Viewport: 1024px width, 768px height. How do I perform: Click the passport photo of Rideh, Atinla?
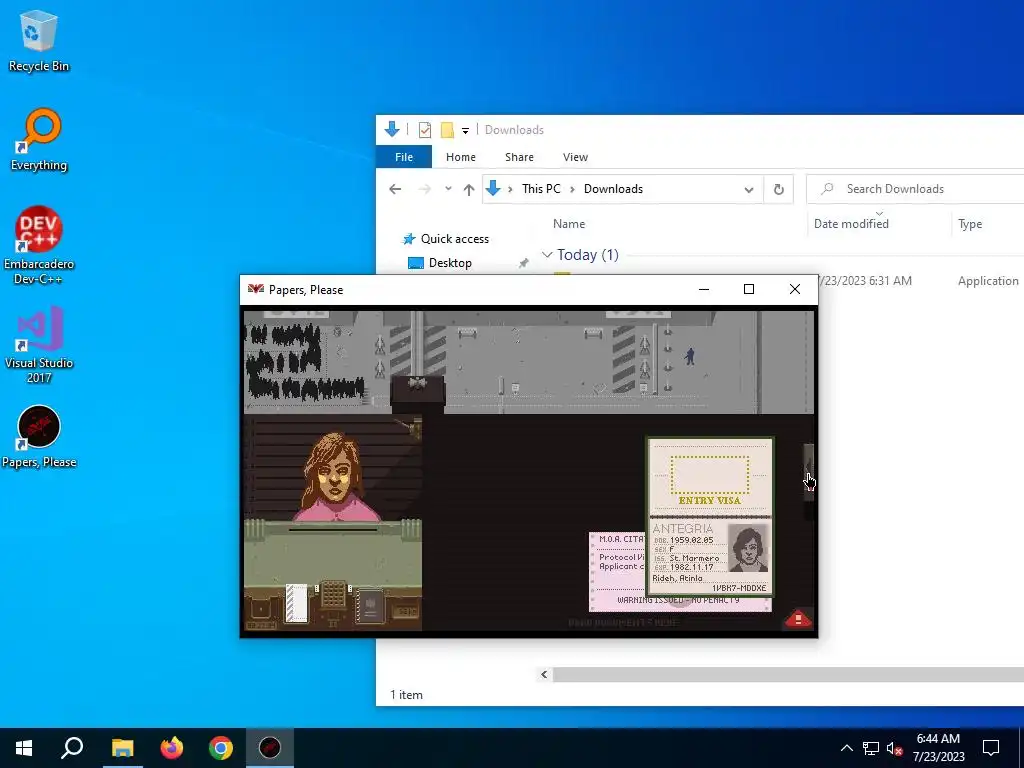pos(748,549)
